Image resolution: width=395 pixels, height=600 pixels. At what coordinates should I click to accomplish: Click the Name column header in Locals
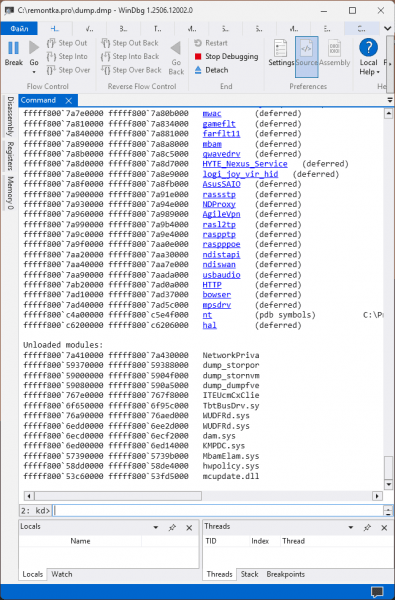80,541
